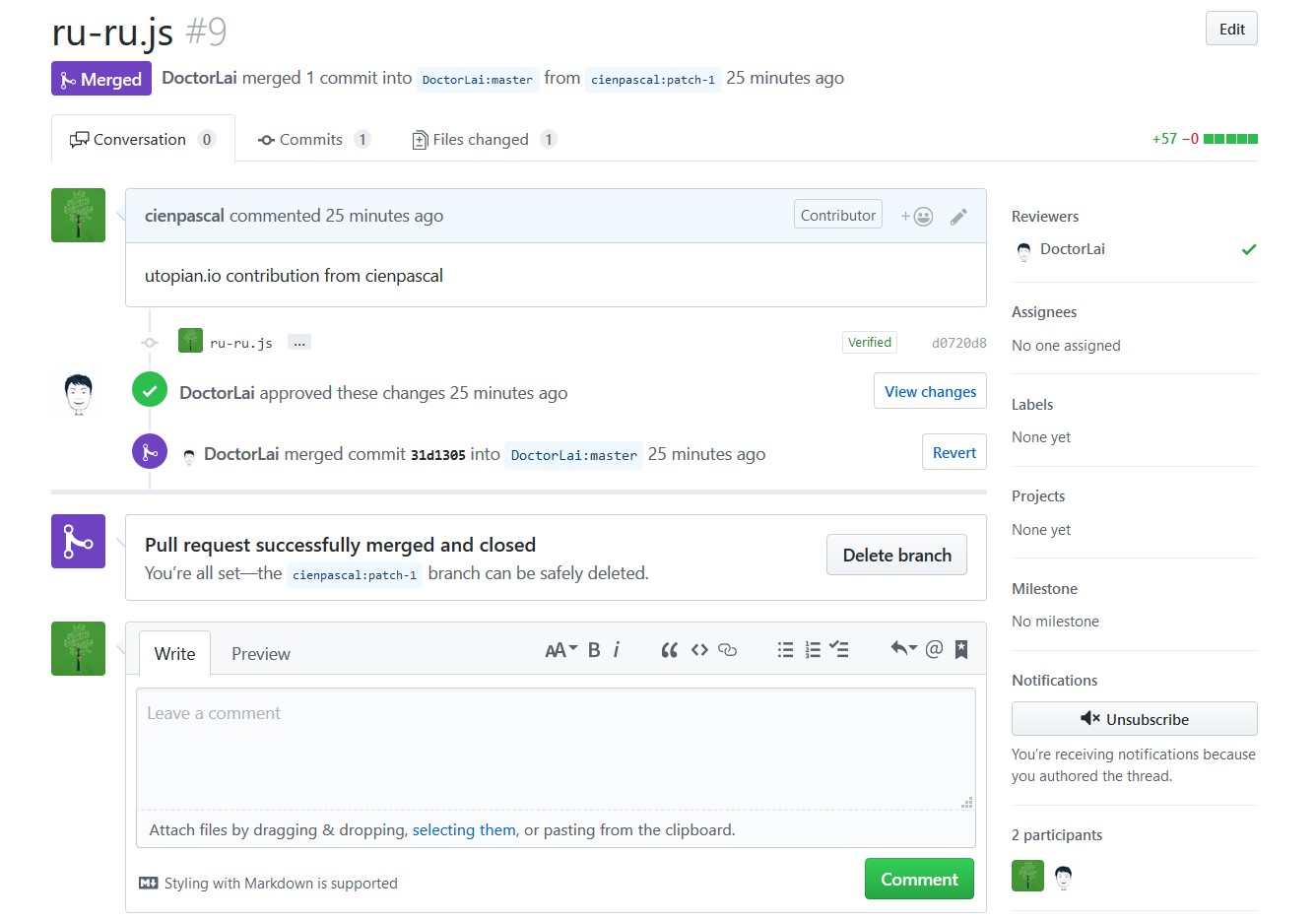Image resolution: width=1316 pixels, height=920 pixels.
Task: Click the View changes button
Action: click(x=930, y=391)
